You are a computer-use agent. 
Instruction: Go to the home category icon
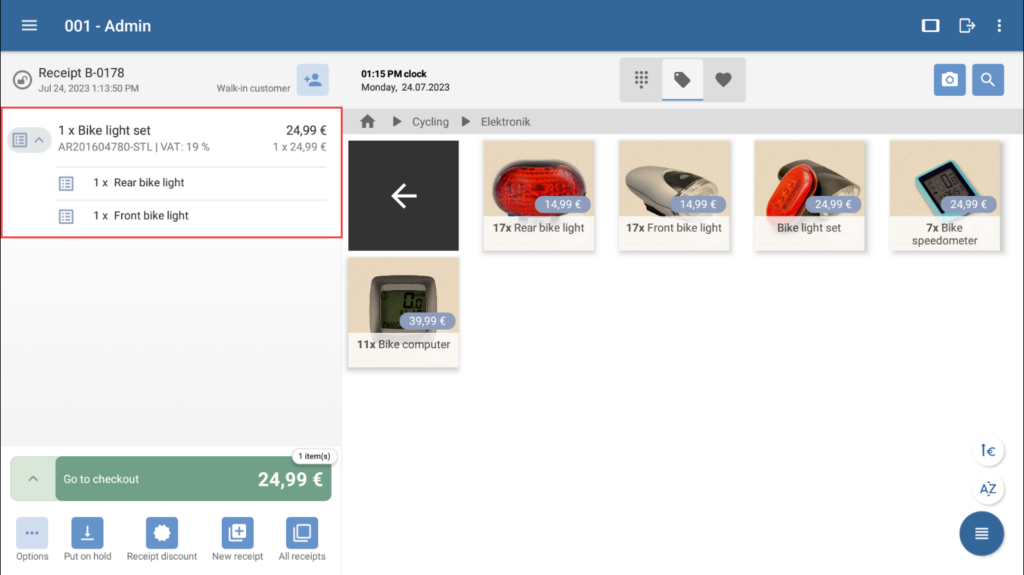[368, 122]
